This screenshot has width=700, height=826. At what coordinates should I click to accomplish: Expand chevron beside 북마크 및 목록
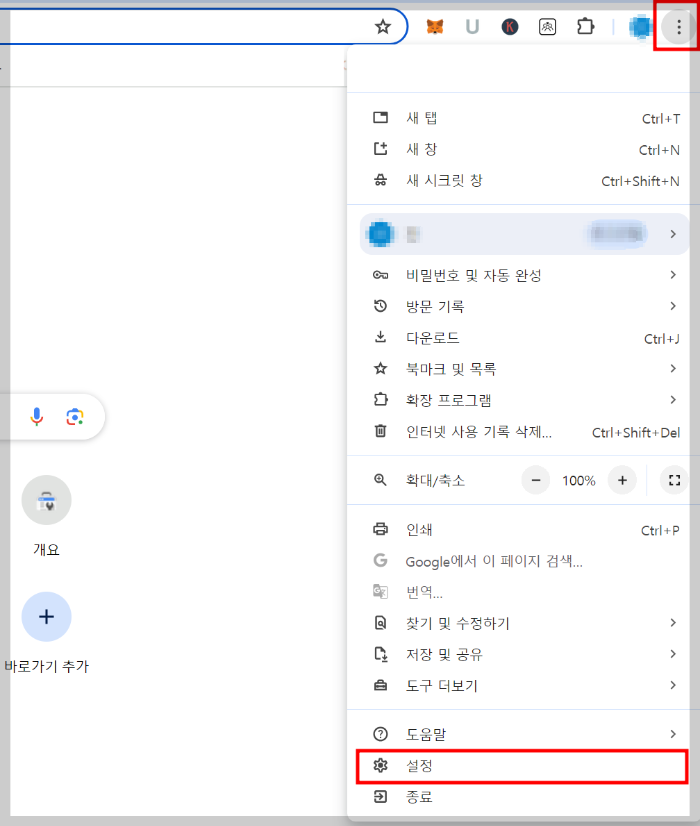tap(673, 368)
